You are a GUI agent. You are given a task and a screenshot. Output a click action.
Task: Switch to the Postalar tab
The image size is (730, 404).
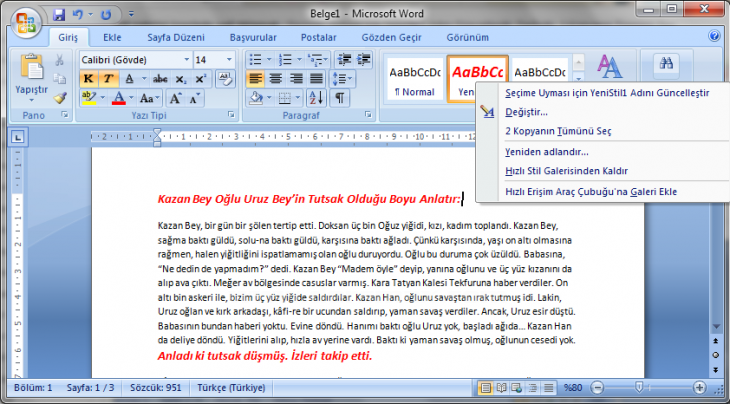coord(319,38)
